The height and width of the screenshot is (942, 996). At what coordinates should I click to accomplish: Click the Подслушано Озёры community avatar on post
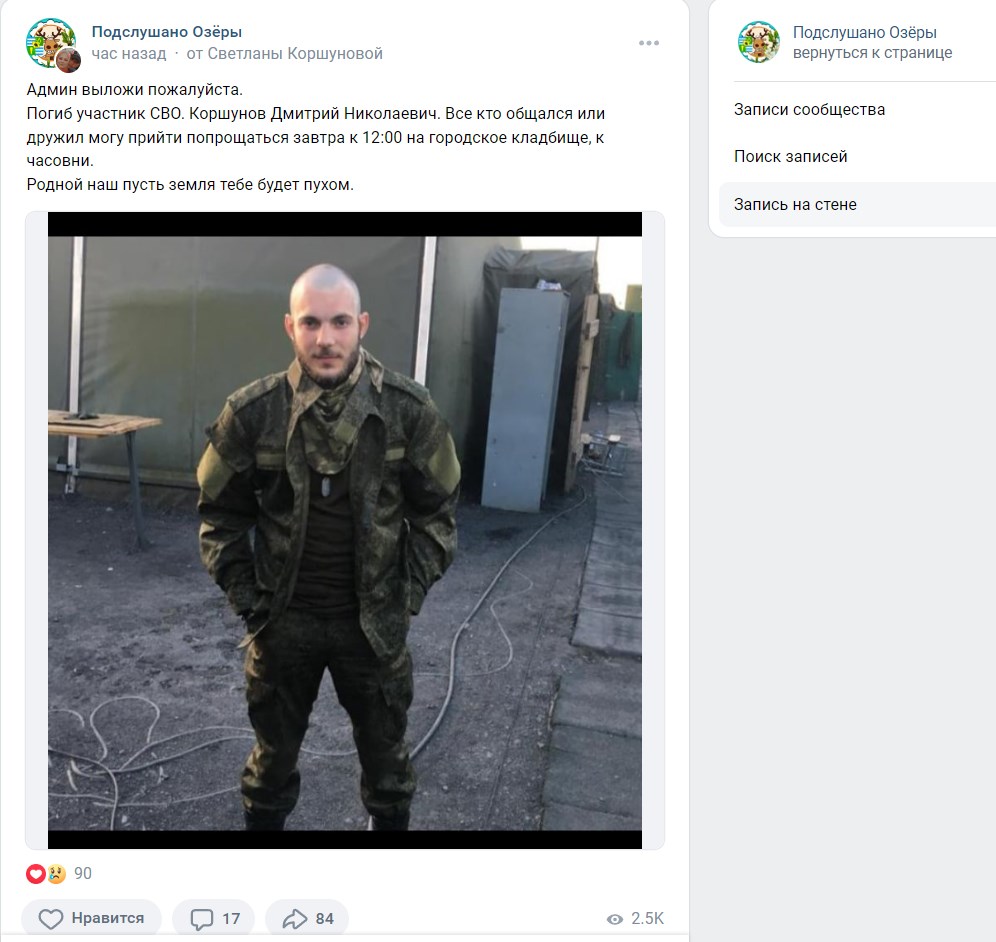click(50, 42)
